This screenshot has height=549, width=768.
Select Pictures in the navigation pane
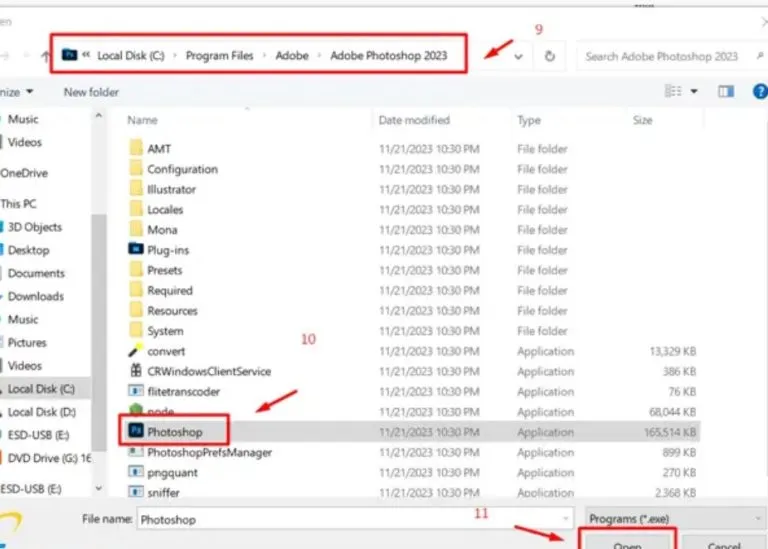click(27, 342)
